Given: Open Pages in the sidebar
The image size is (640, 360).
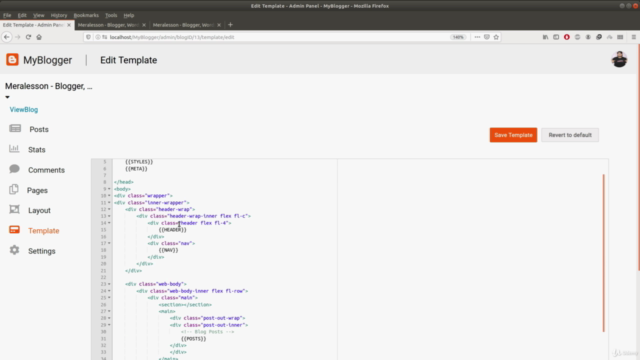Looking at the screenshot, I should click(37, 191).
